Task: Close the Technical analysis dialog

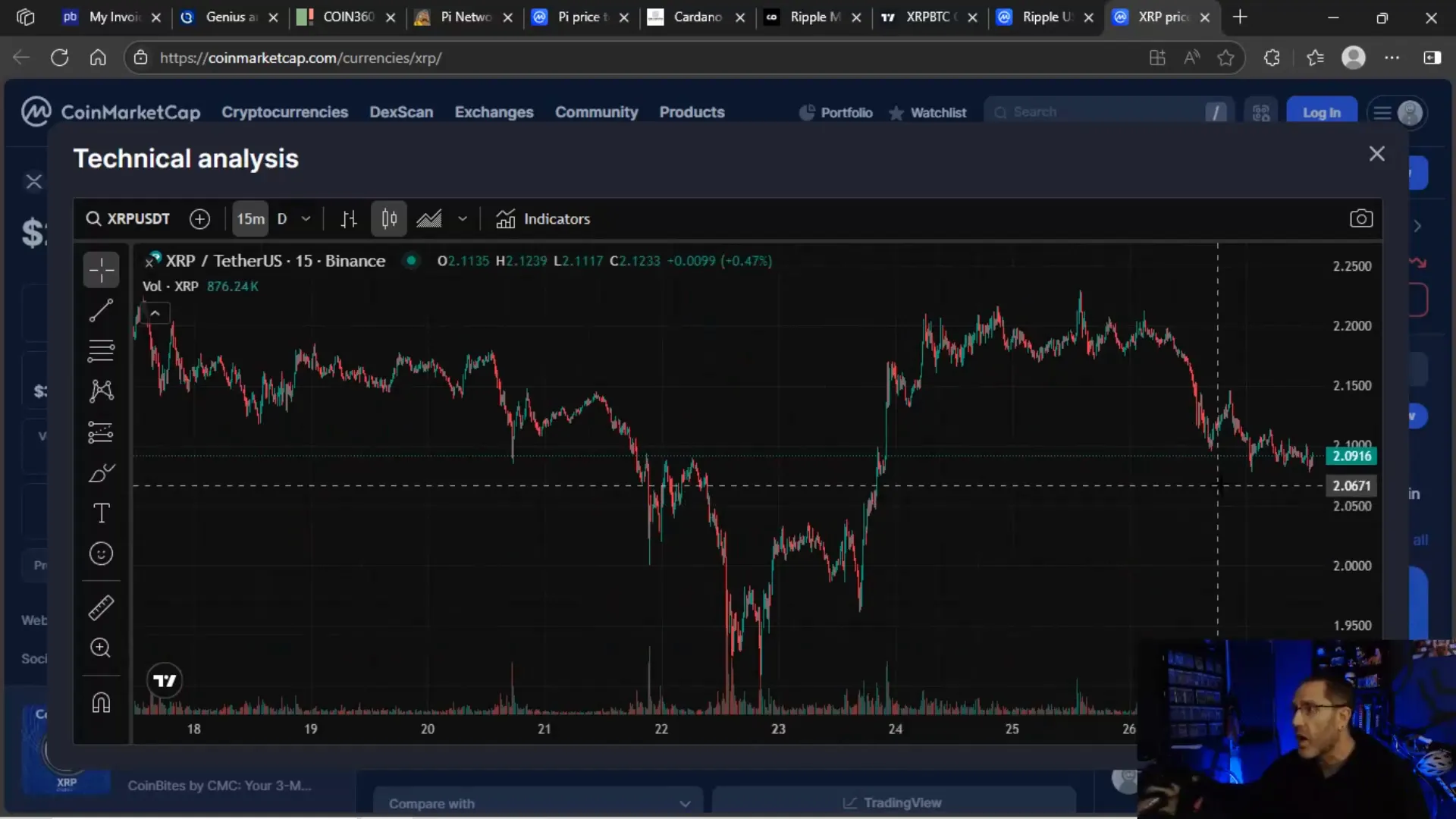Action: click(x=1377, y=154)
